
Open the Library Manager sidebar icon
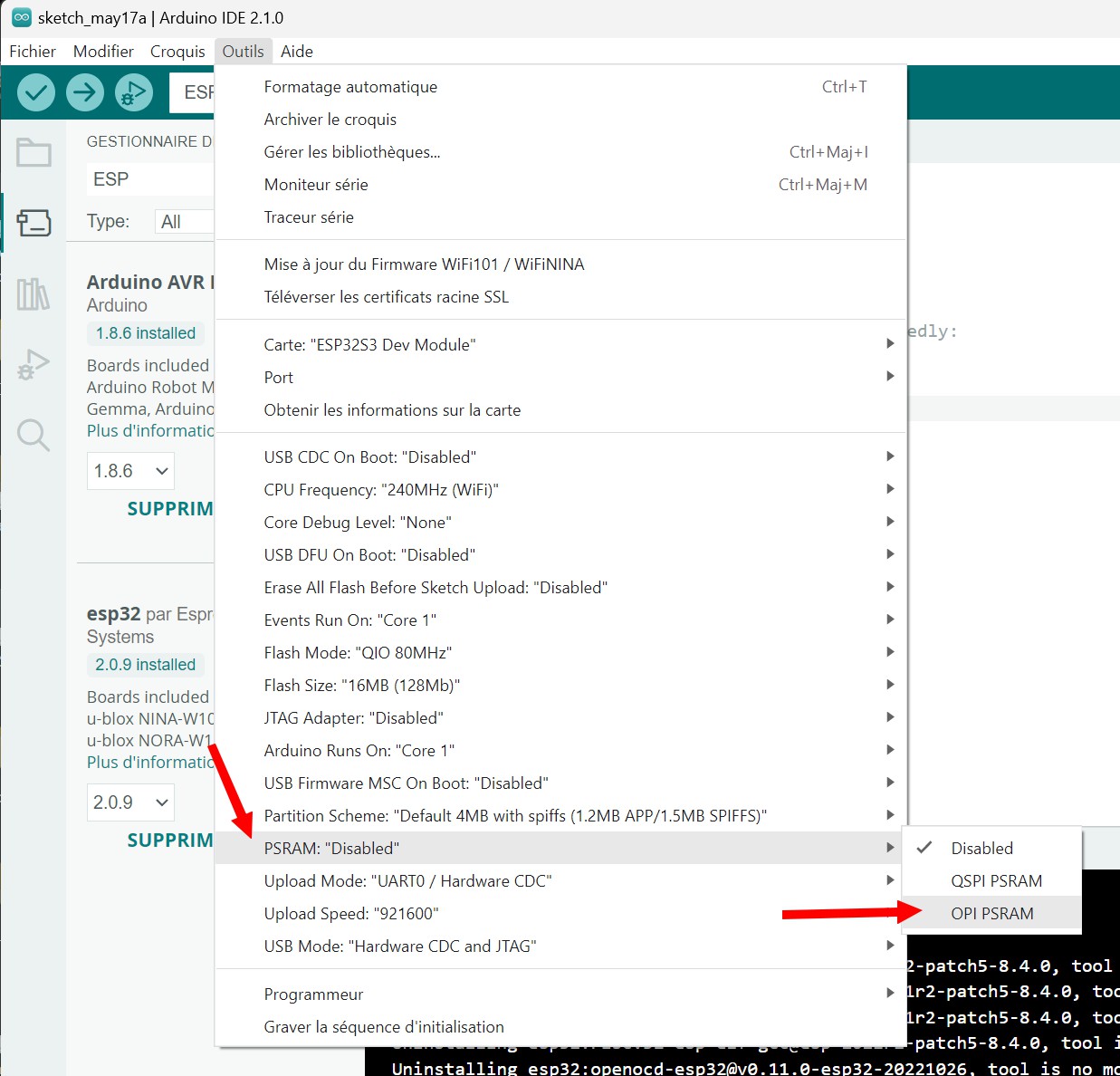pyautogui.click(x=34, y=294)
